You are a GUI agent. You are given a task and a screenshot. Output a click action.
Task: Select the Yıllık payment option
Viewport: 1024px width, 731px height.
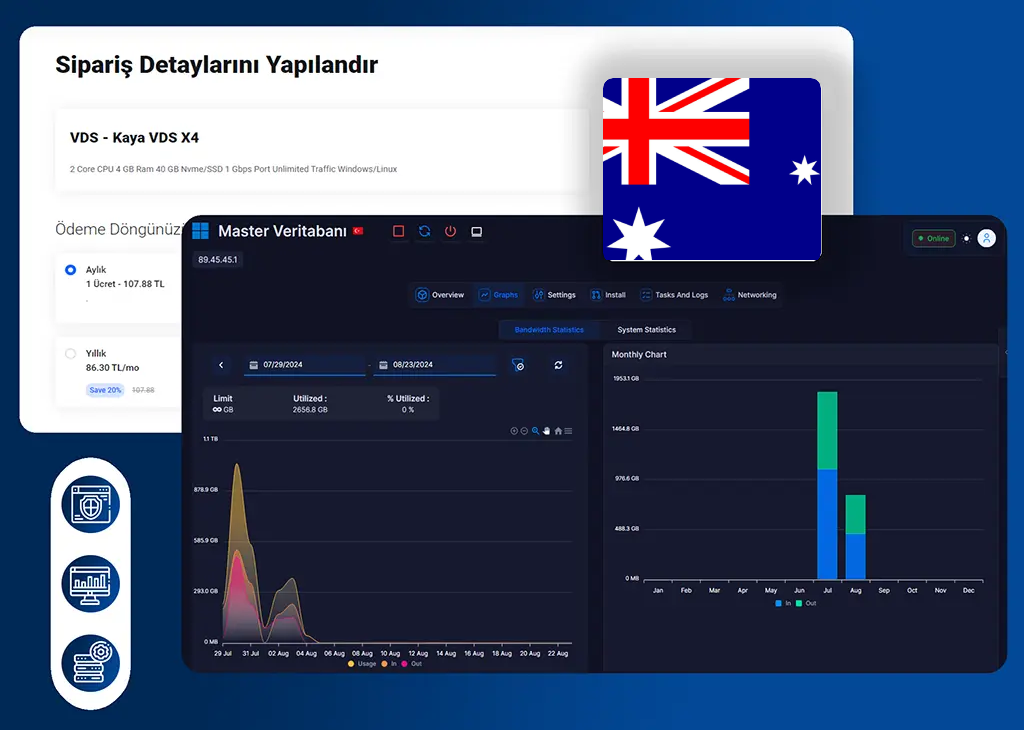tap(70, 353)
